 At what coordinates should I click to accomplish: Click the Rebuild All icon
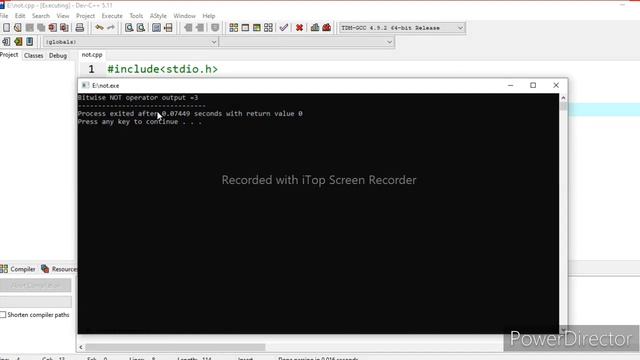click(268, 28)
